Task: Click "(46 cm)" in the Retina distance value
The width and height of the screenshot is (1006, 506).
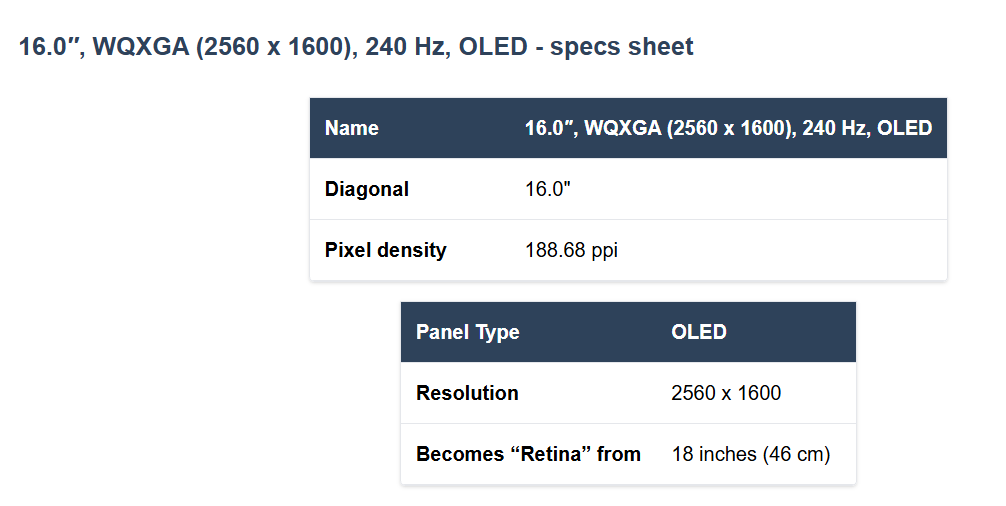Action: click(796, 454)
